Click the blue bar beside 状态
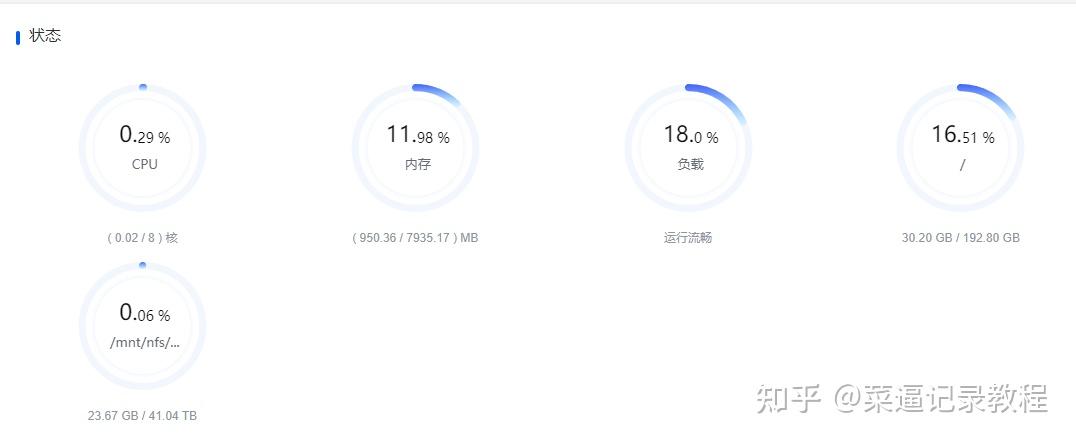The height and width of the screenshot is (443, 1076). 18,37
